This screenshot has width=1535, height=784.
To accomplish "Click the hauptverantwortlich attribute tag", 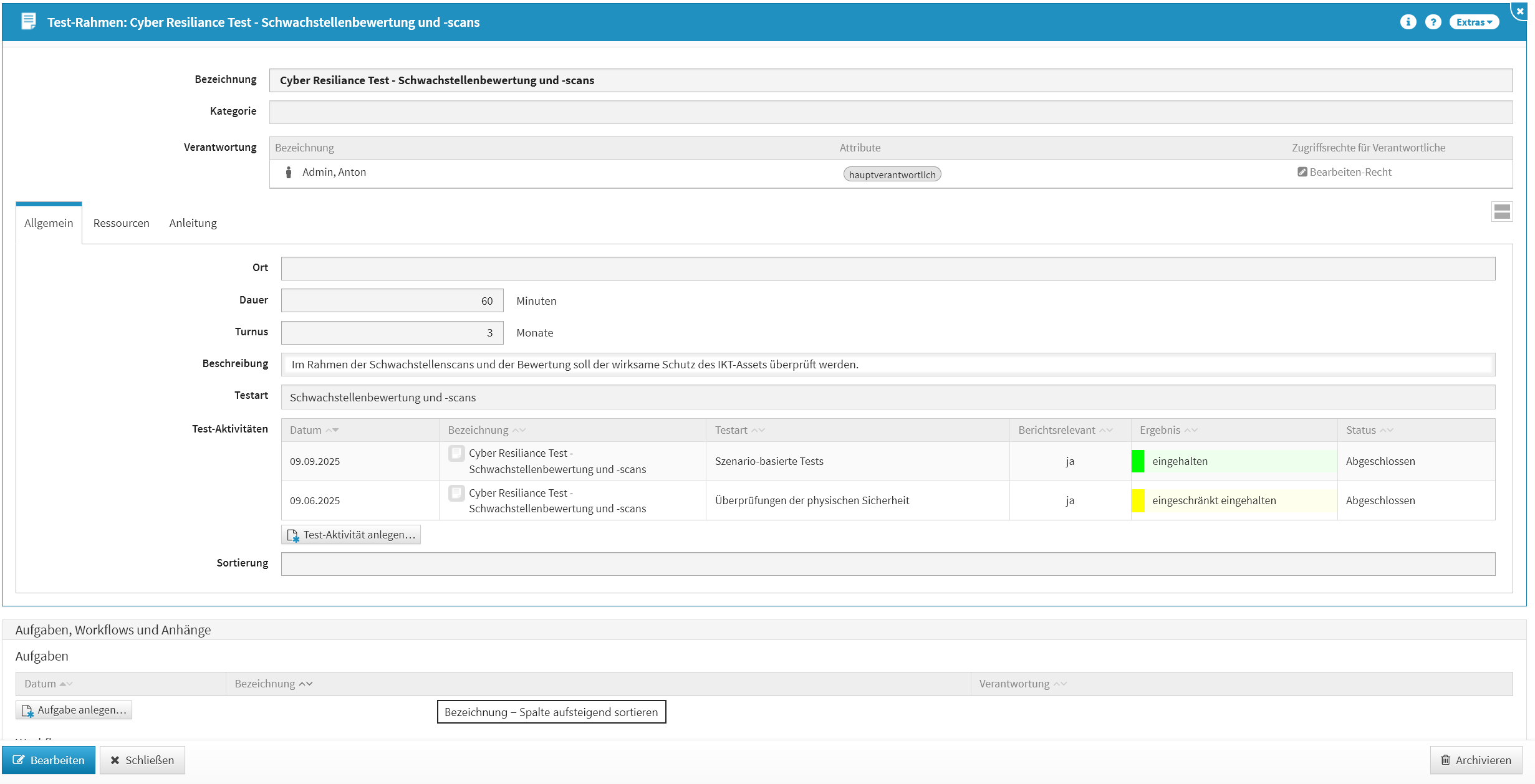I will [x=892, y=174].
